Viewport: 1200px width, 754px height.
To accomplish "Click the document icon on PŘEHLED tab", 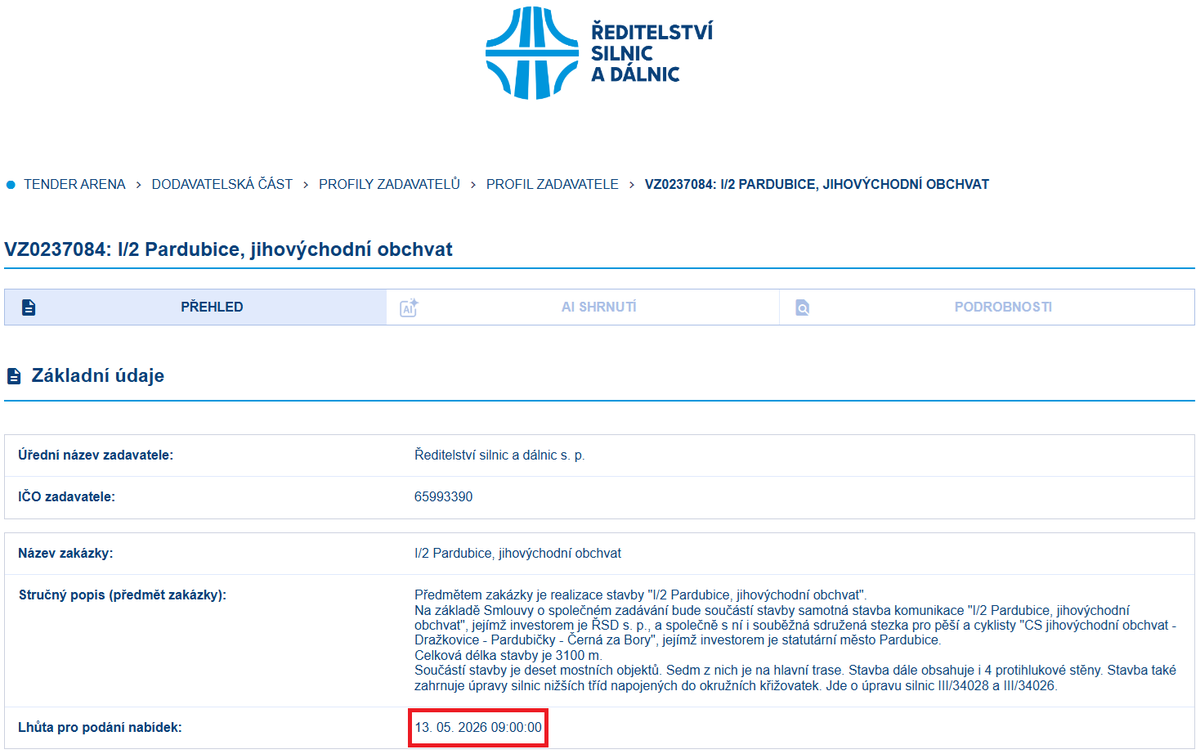I will (29, 308).
